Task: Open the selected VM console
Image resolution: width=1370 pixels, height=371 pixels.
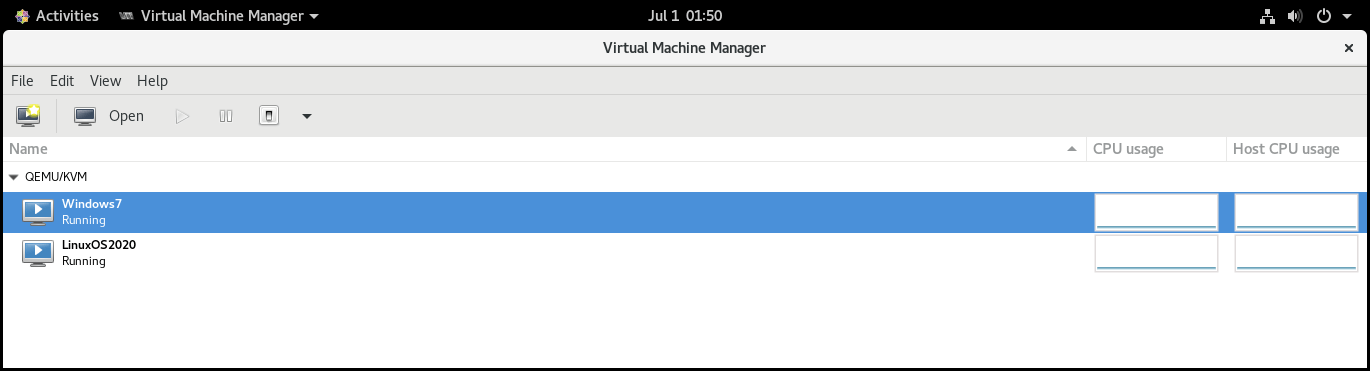Action: 110,116
